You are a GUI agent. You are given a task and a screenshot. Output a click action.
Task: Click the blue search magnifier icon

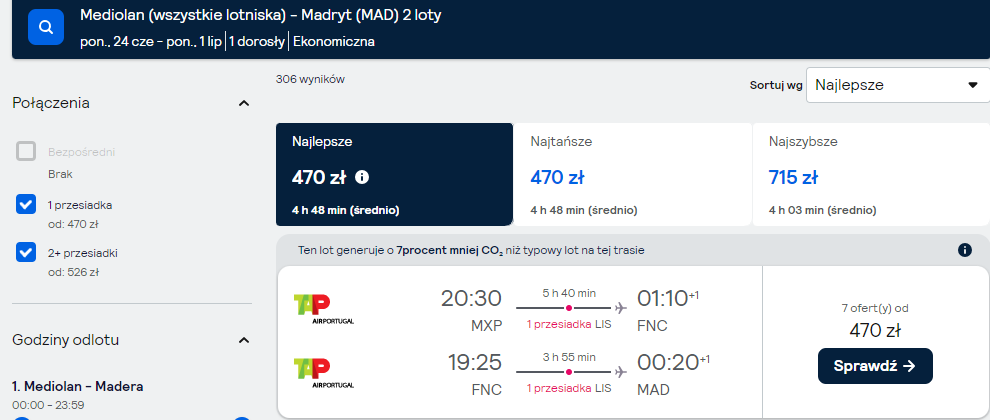pyautogui.click(x=46, y=27)
